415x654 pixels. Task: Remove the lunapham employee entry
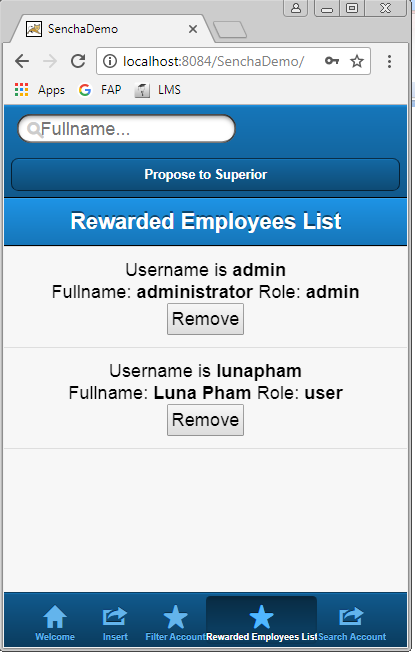(x=205, y=420)
